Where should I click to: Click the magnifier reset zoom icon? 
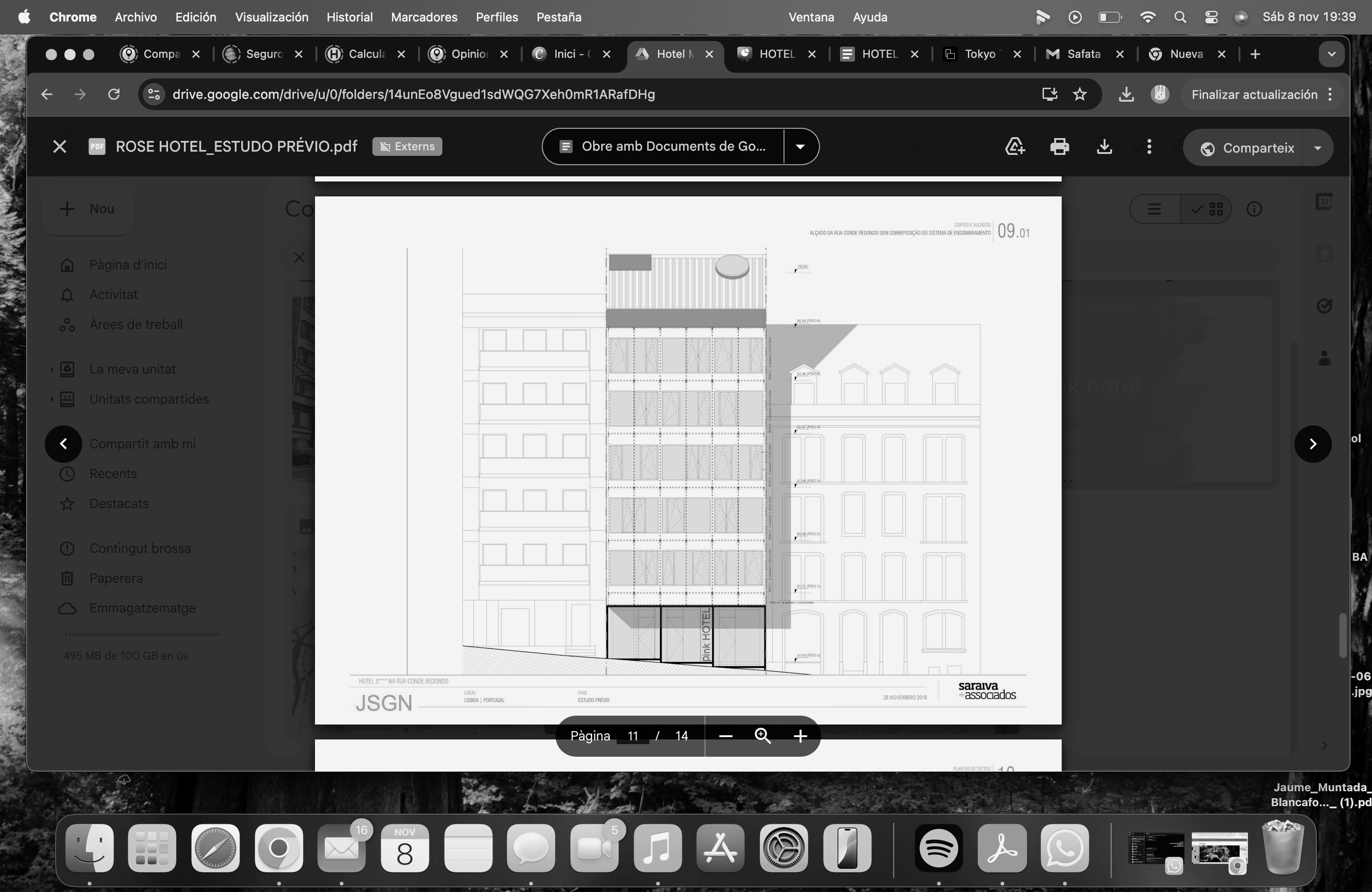tap(763, 736)
